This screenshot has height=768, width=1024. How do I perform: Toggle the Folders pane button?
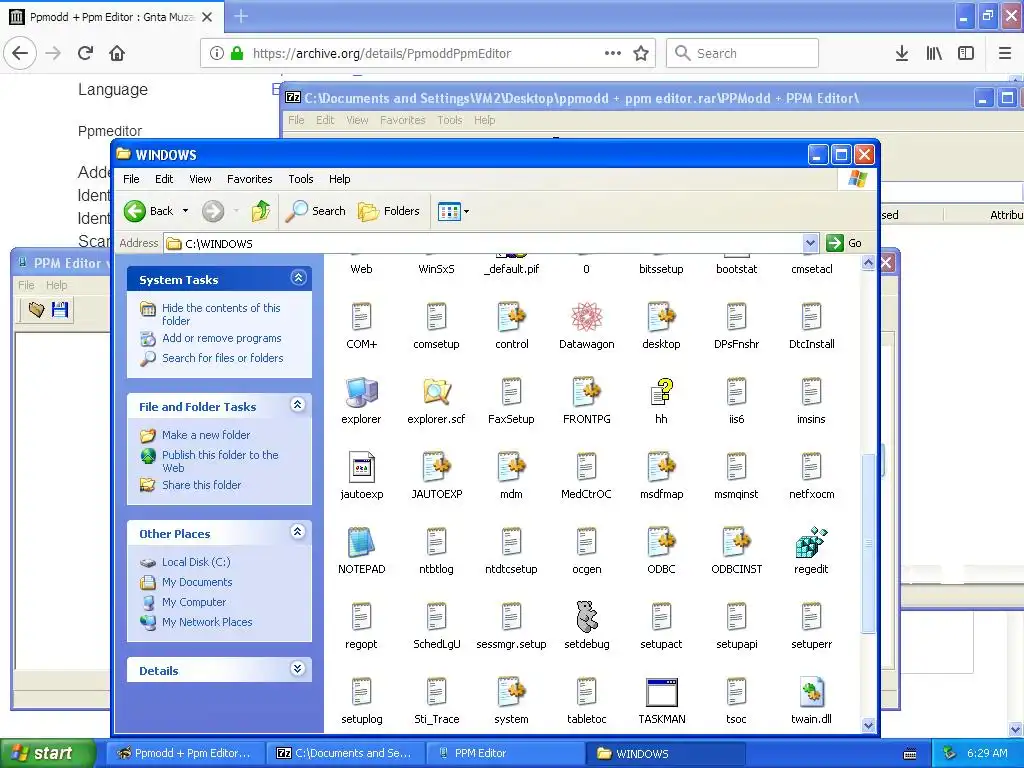(x=389, y=211)
